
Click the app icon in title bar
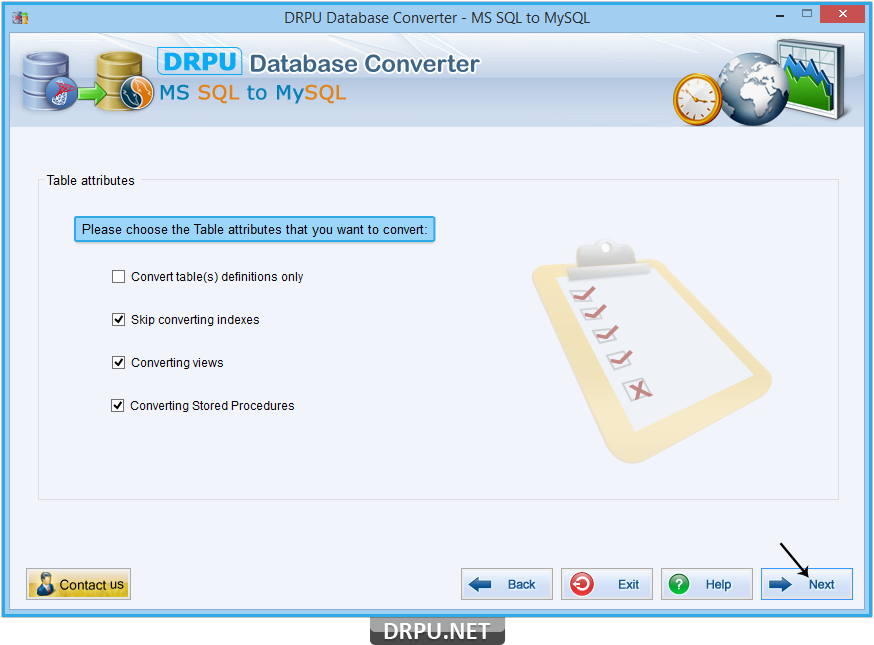coord(20,18)
